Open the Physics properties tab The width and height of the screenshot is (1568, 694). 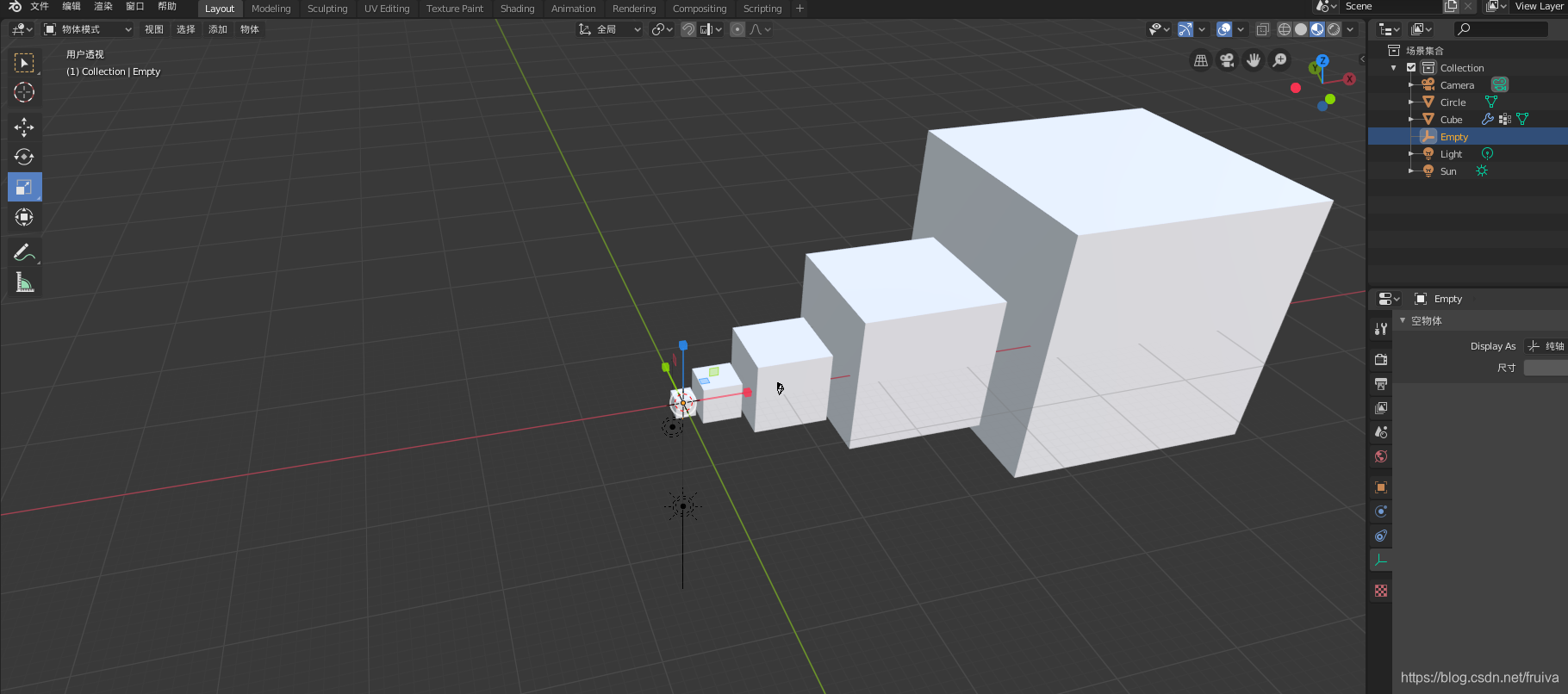coord(1381,511)
